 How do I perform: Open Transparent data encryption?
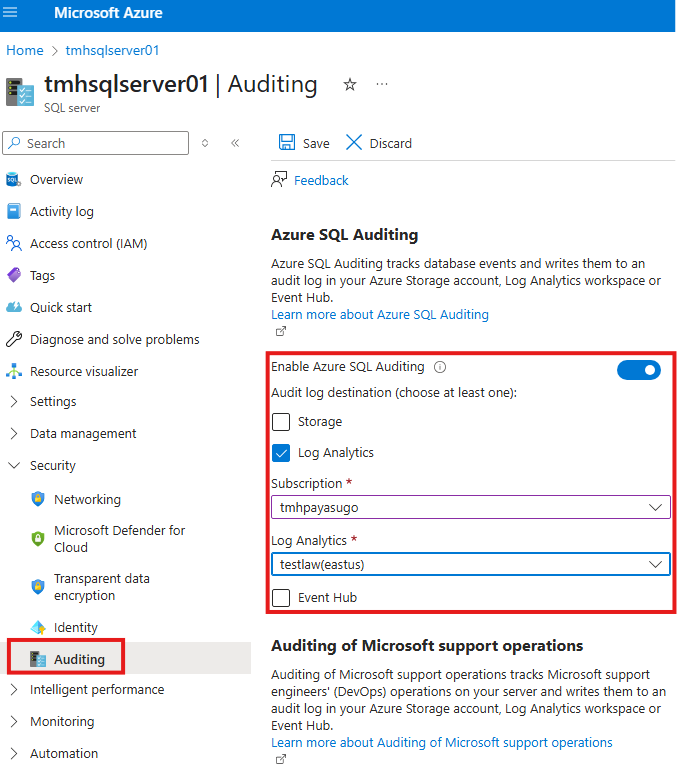point(102,587)
